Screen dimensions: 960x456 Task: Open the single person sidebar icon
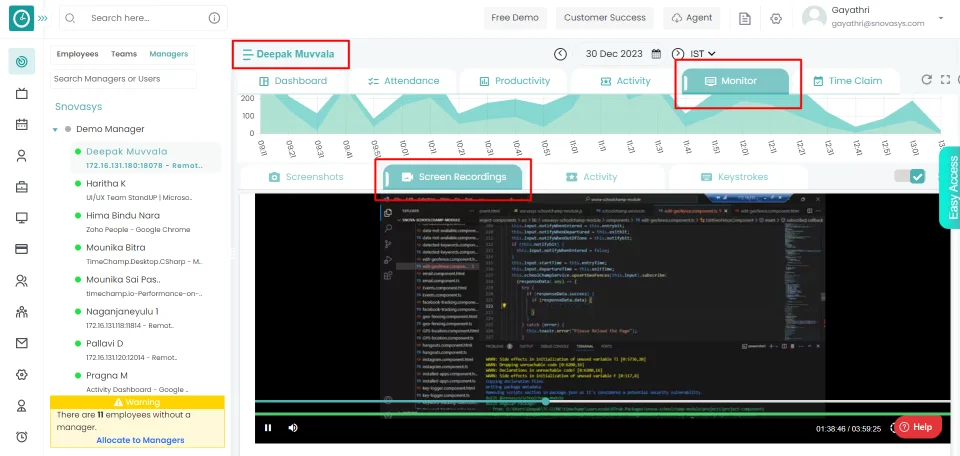click(21, 155)
